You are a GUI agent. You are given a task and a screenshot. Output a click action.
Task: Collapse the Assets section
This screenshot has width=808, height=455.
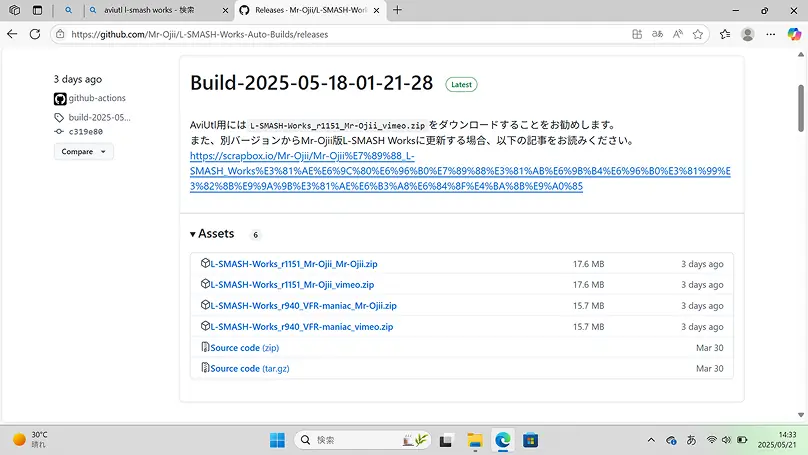212,234
